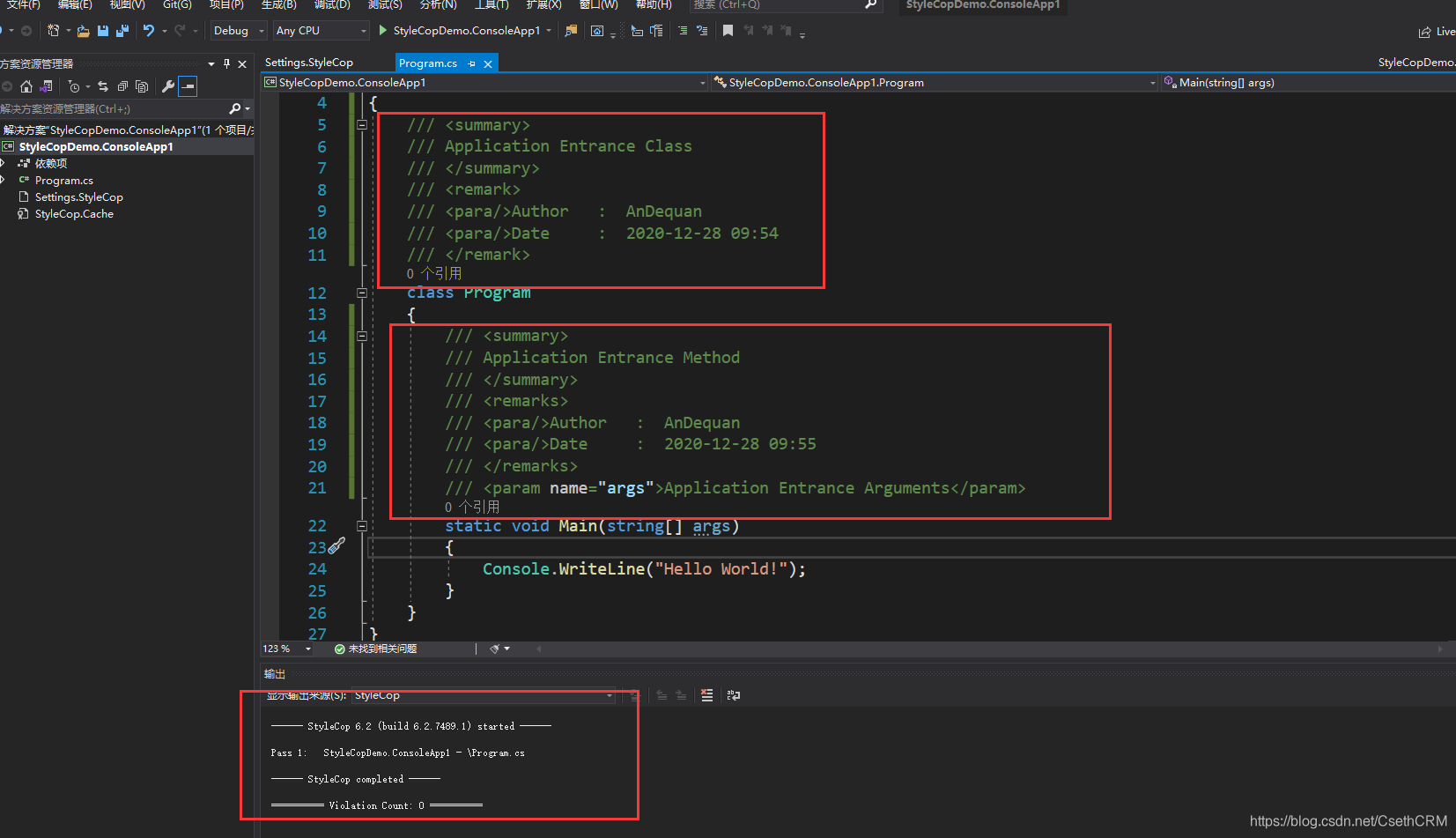This screenshot has height=838, width=1456.
Task: Sync with Active Document icon
Action: 103,86
